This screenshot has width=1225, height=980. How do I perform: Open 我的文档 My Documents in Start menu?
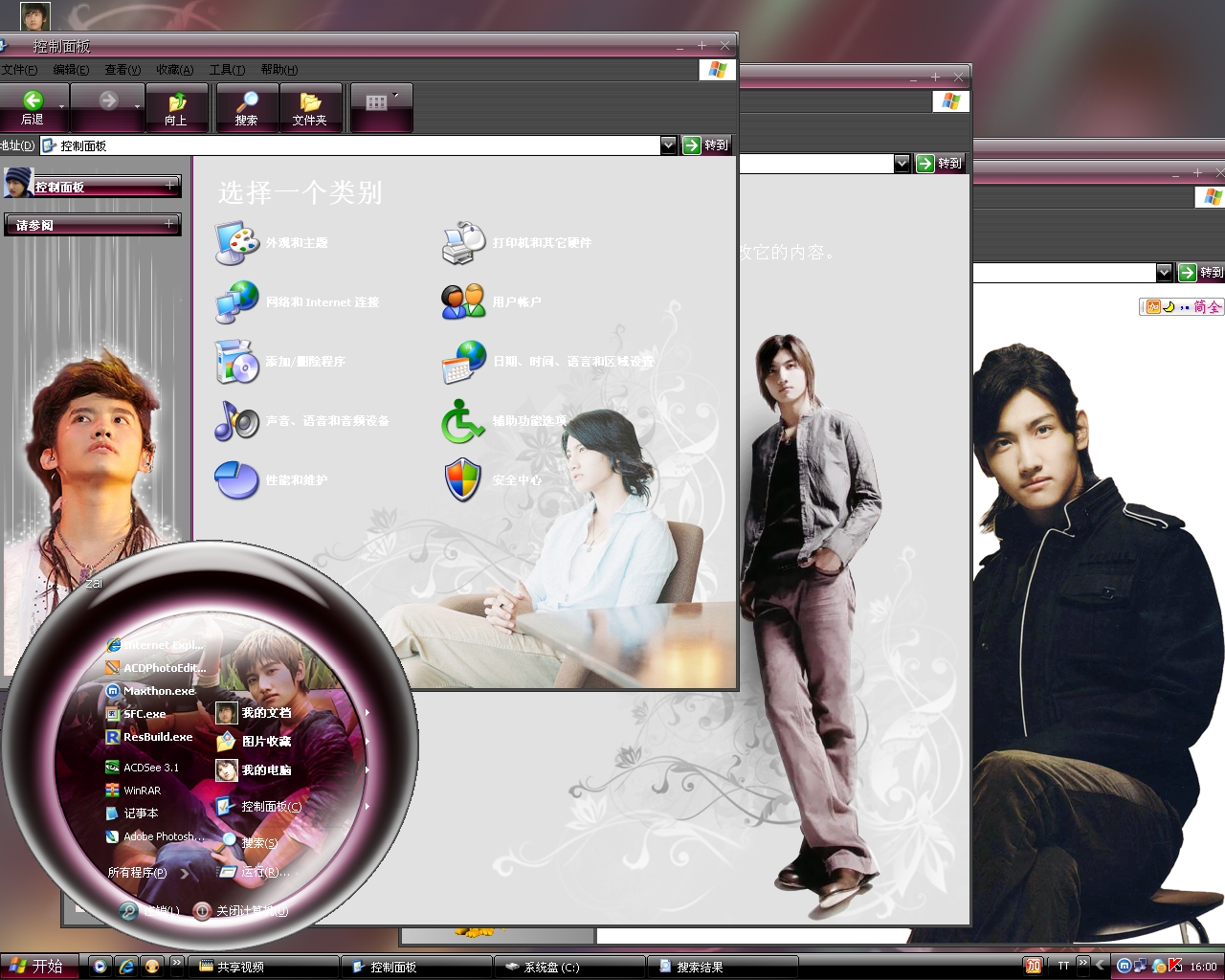click(x=254, y=713)
